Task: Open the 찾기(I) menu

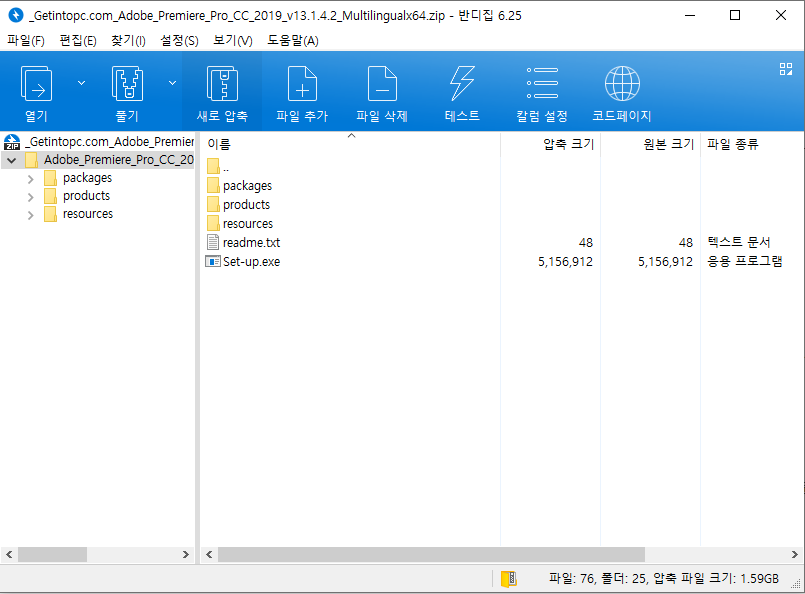Action: pyautogui.click(x=128, y=41)
